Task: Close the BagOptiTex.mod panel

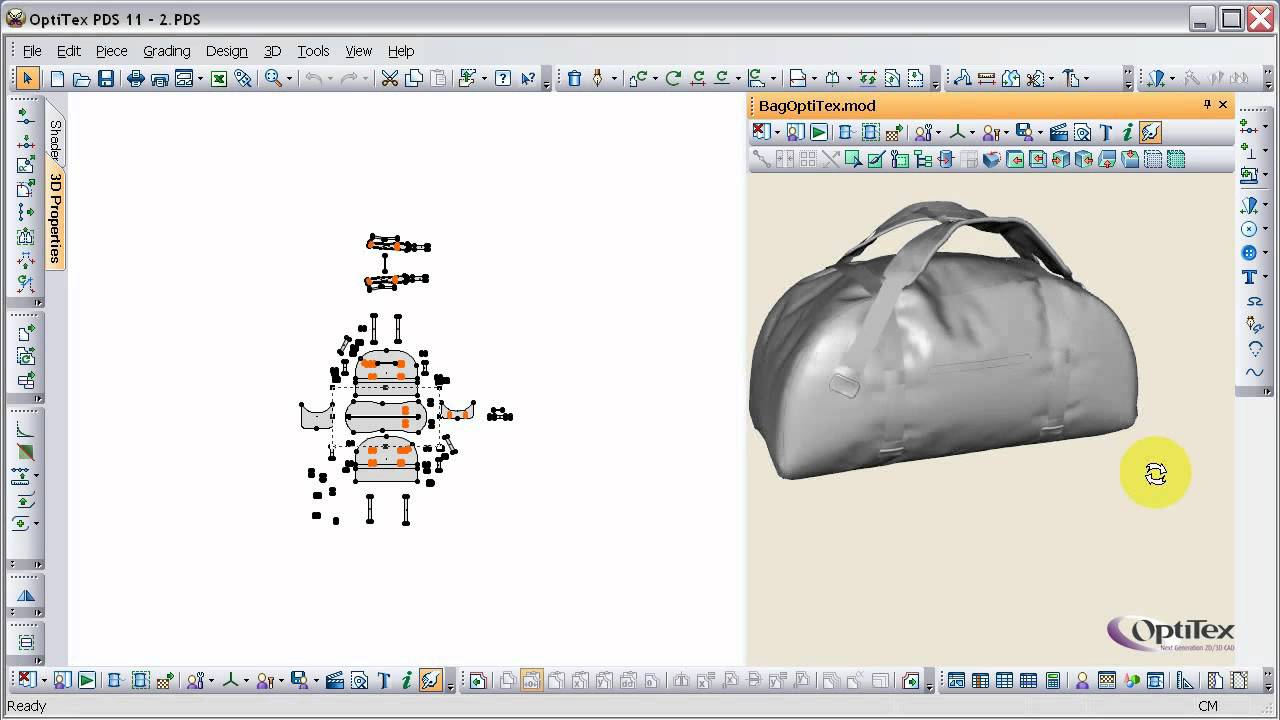Action: point(1222,104)
